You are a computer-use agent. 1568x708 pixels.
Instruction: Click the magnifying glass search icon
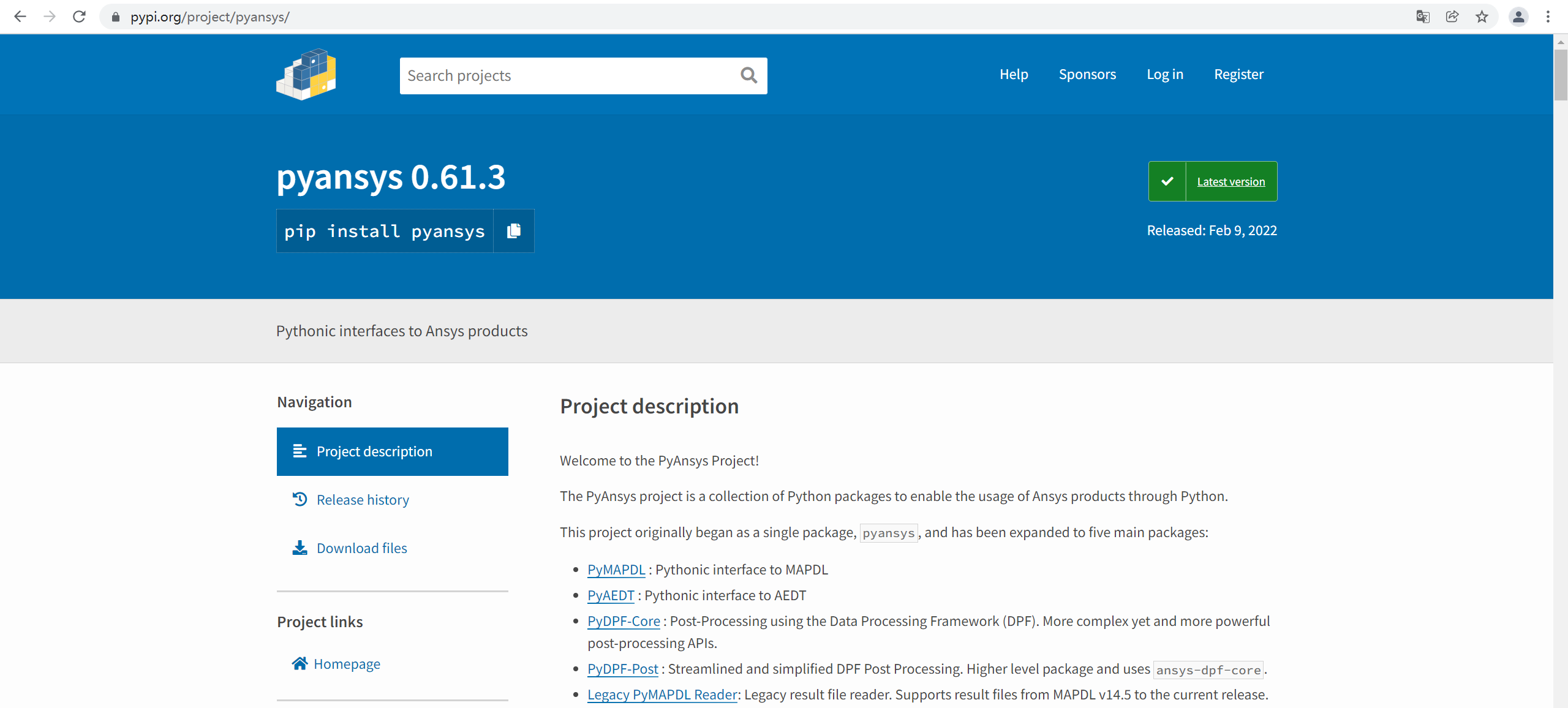click(x=748, y=75)
